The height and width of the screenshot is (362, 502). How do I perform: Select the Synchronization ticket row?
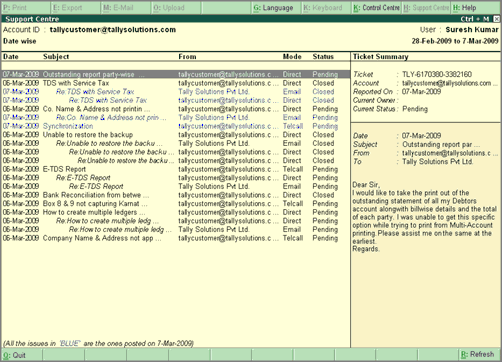176,126
